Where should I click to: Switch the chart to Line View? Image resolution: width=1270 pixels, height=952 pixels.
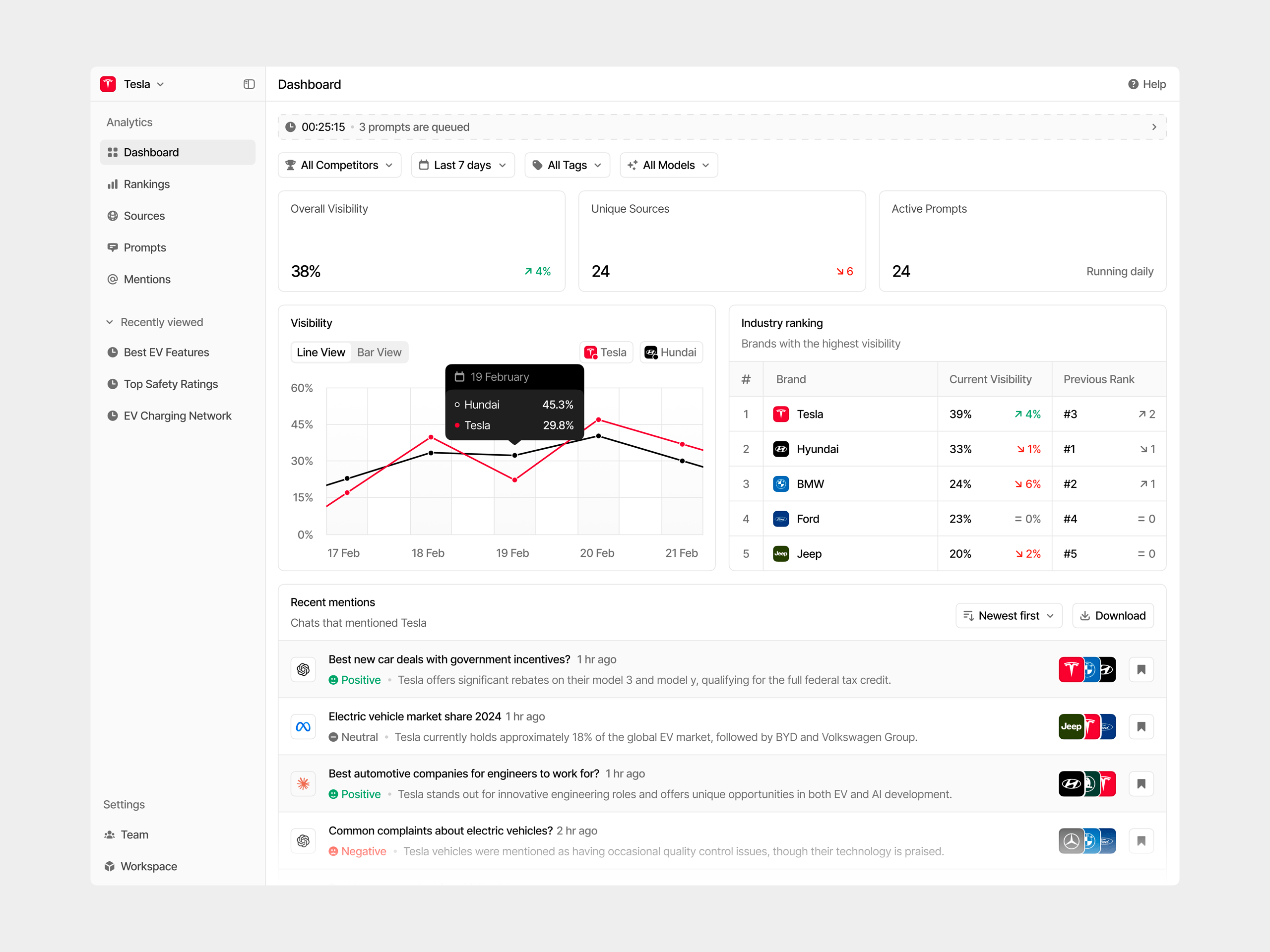321,353
